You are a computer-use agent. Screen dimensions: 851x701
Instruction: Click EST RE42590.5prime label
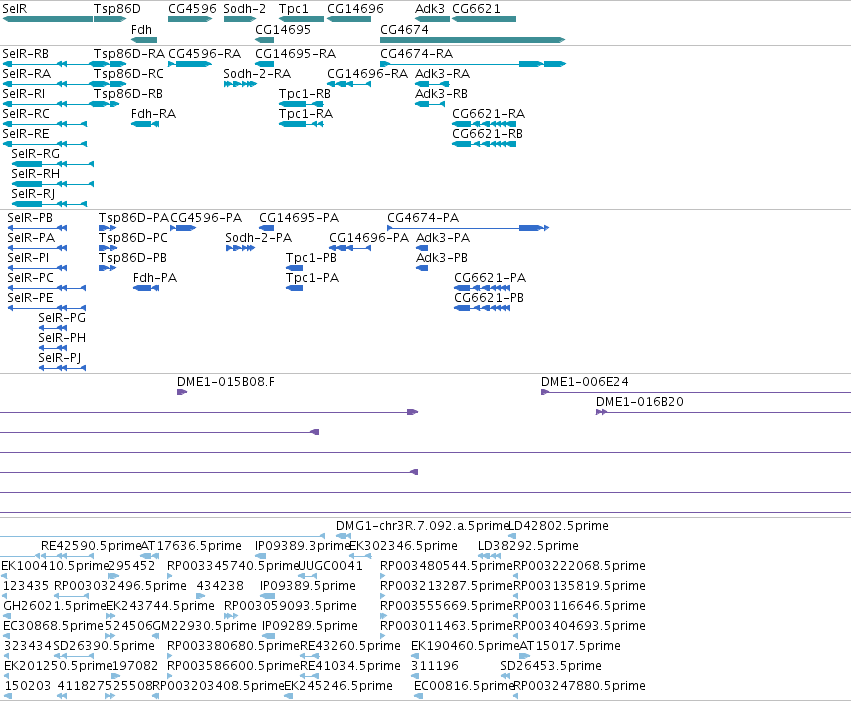[91, 546]
